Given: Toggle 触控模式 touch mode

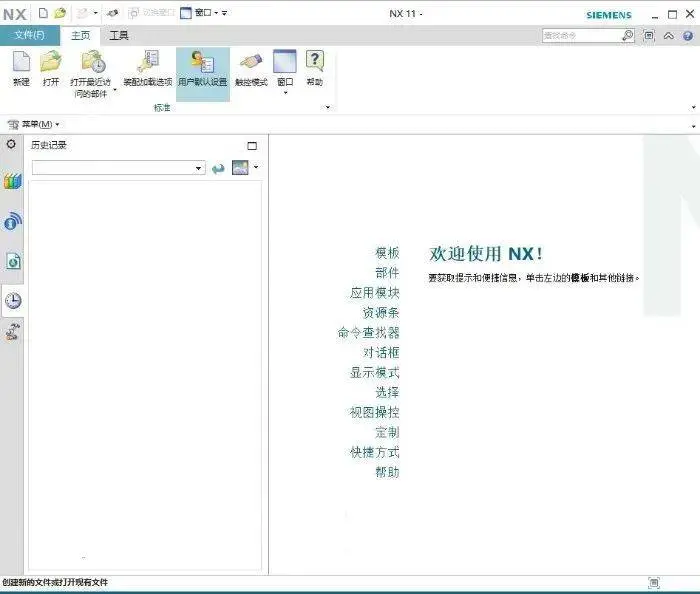Looking at the screenshot, I should point(251,69).
